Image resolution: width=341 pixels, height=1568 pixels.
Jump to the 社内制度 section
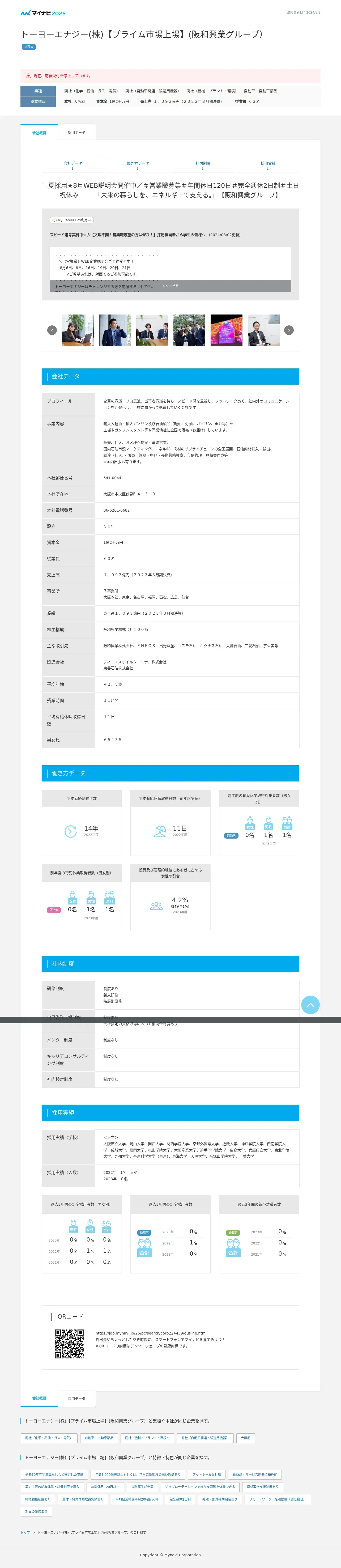click(203, 165)
